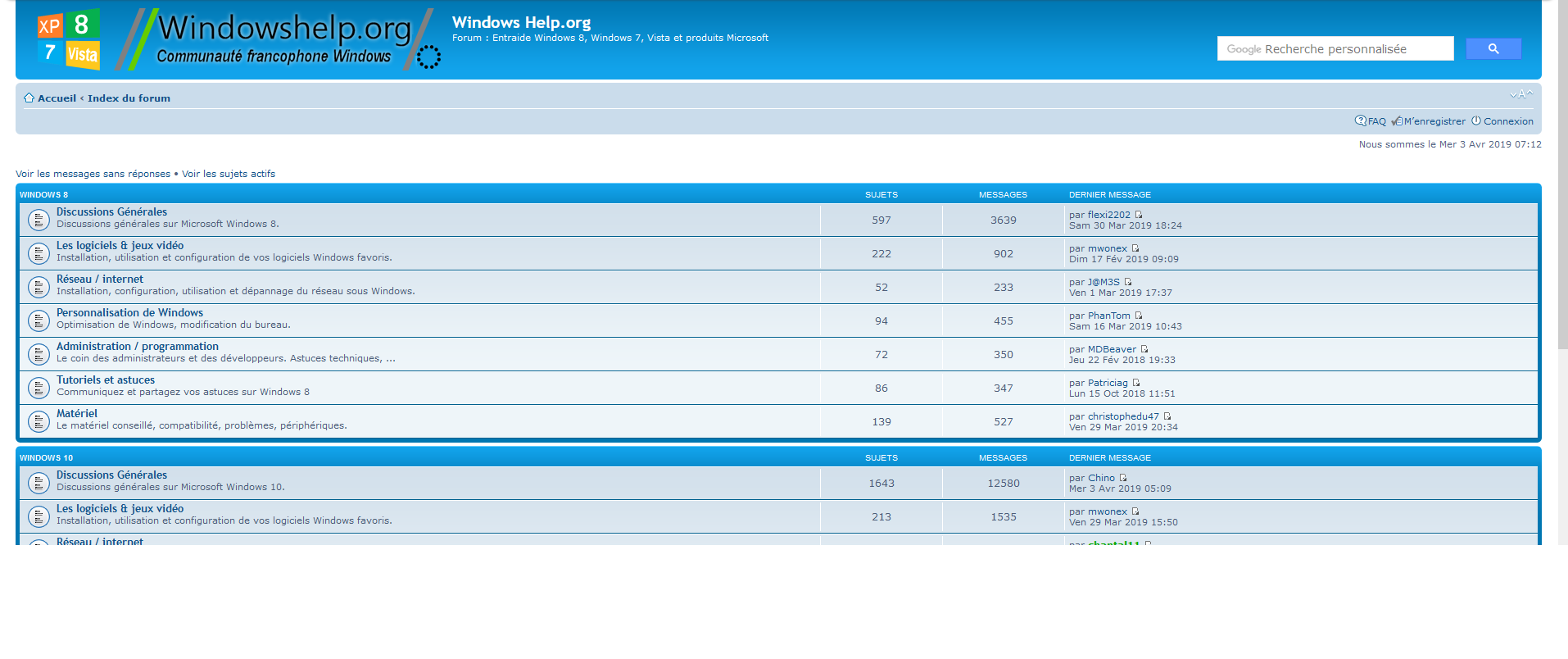View the sujets actifs list

tap(229, 174)
